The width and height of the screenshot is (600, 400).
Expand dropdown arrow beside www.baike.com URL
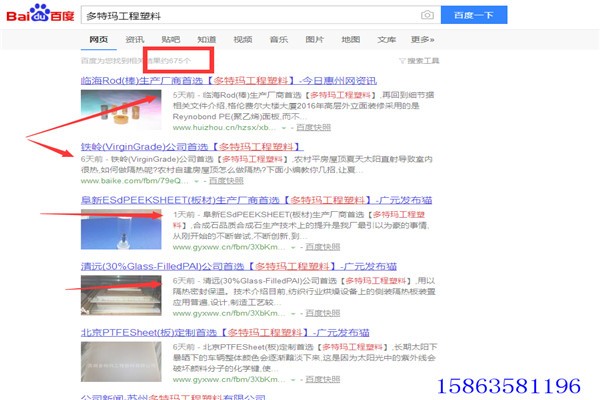196,181
